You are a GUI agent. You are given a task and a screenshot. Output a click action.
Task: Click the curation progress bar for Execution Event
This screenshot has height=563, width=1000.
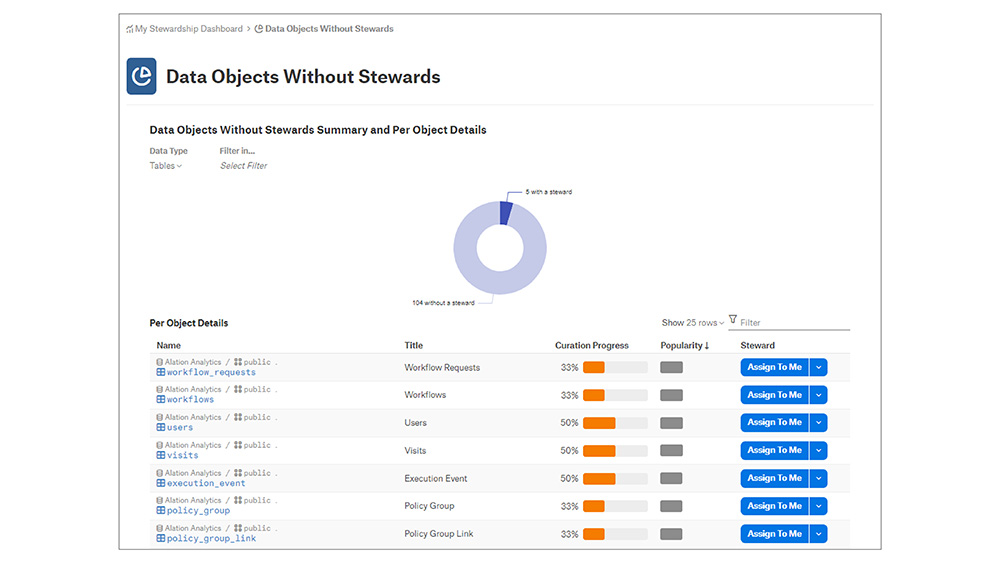tap(615, 479)
